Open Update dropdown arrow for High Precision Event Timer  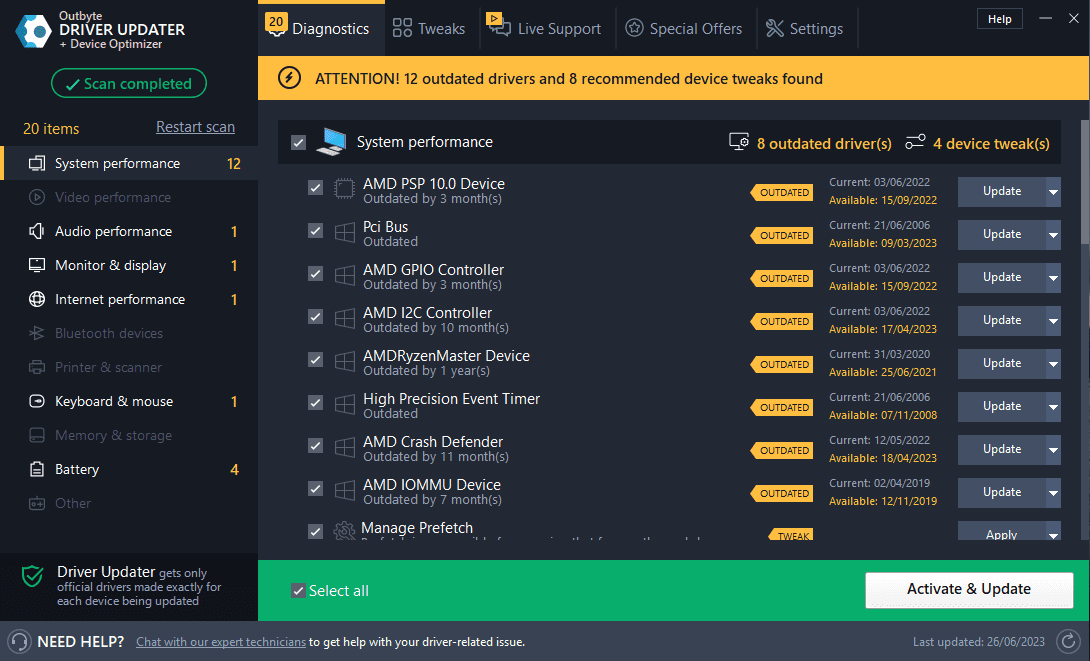pos(1053,407)
